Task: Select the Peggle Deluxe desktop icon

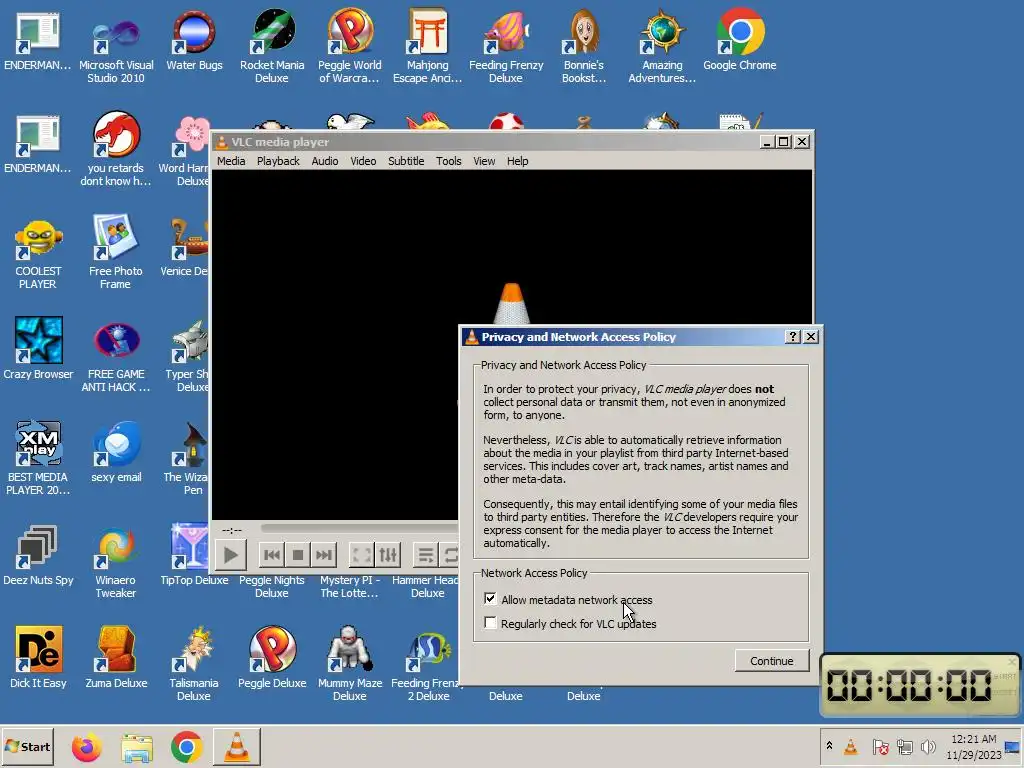Action: tap(272, 658)
